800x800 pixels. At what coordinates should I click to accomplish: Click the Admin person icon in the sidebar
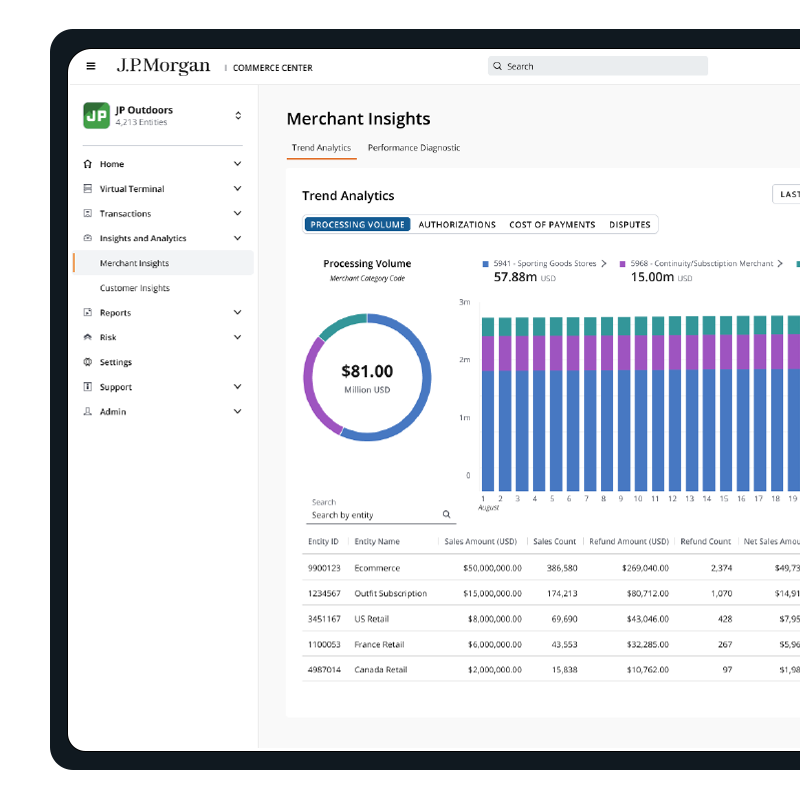(88, 412)
